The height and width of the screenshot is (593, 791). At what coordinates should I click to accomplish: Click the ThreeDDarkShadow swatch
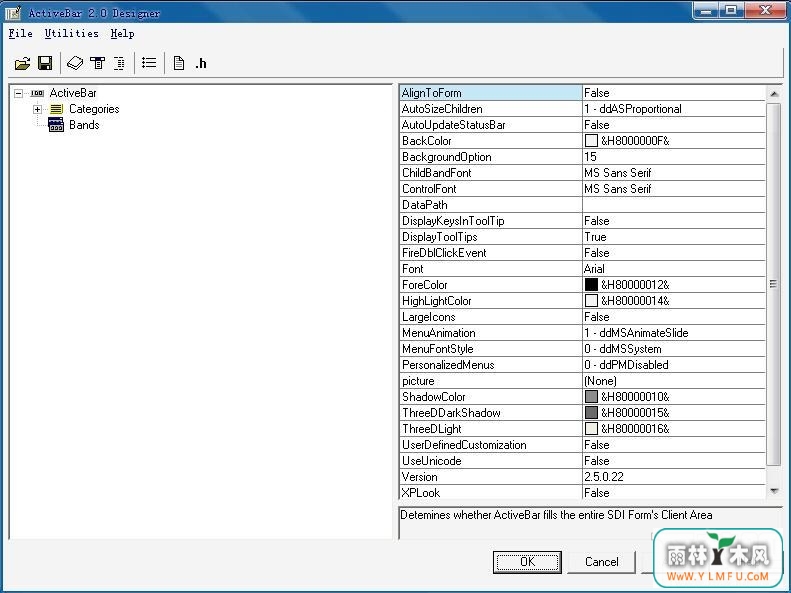point(591,412)
